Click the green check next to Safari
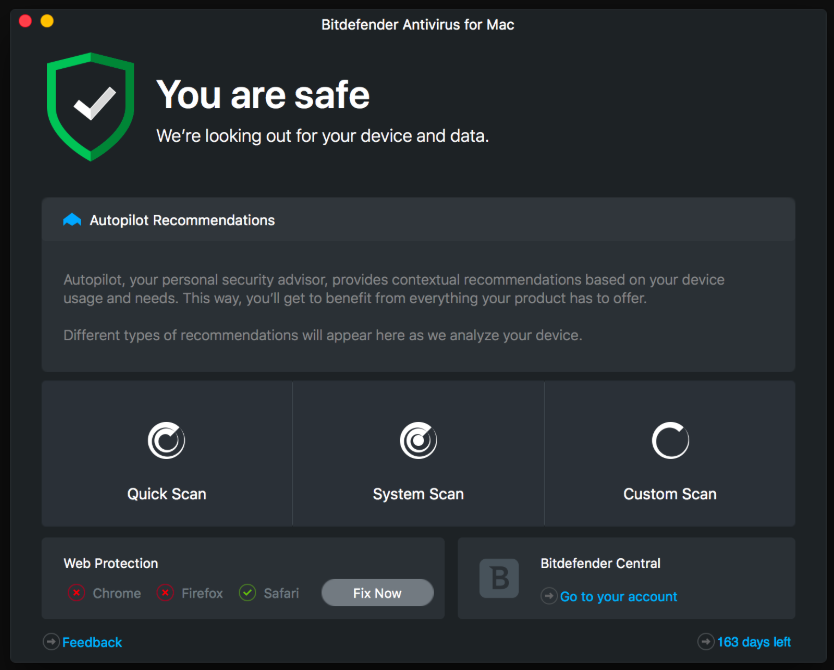Screen dimensions: 834x670 247,592
